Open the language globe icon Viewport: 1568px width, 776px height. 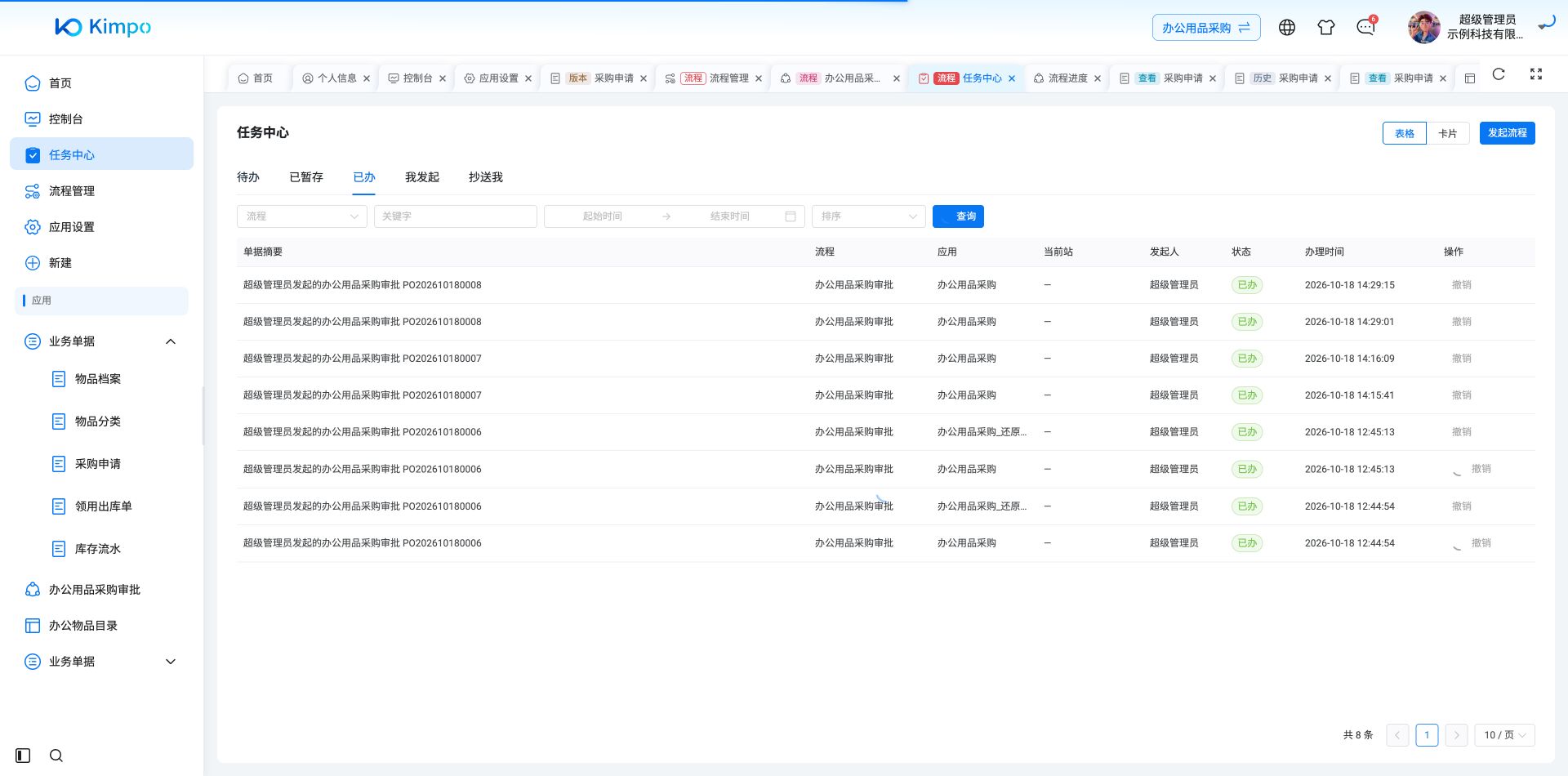click(x=1287, y=27)
